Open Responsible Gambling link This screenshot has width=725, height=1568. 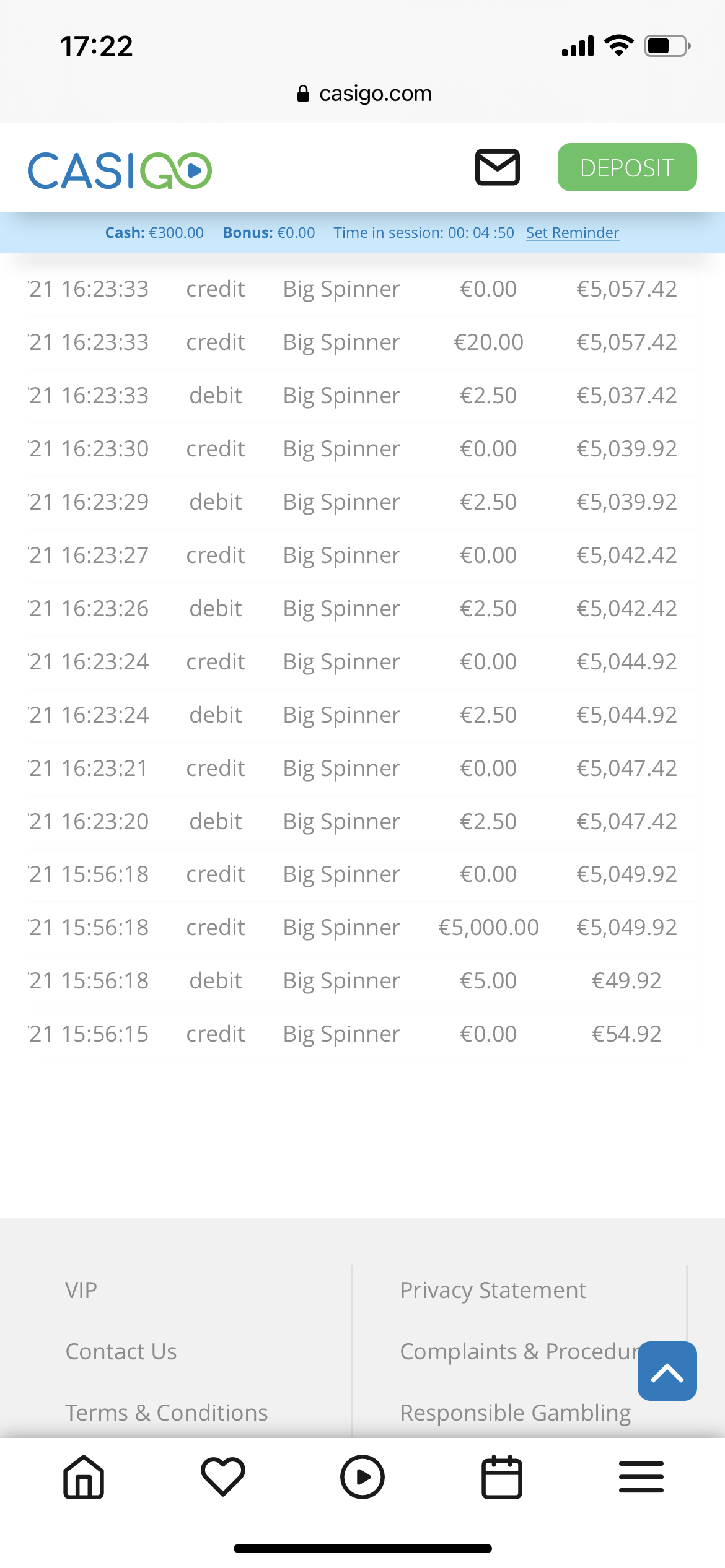tap(516, 1413)
